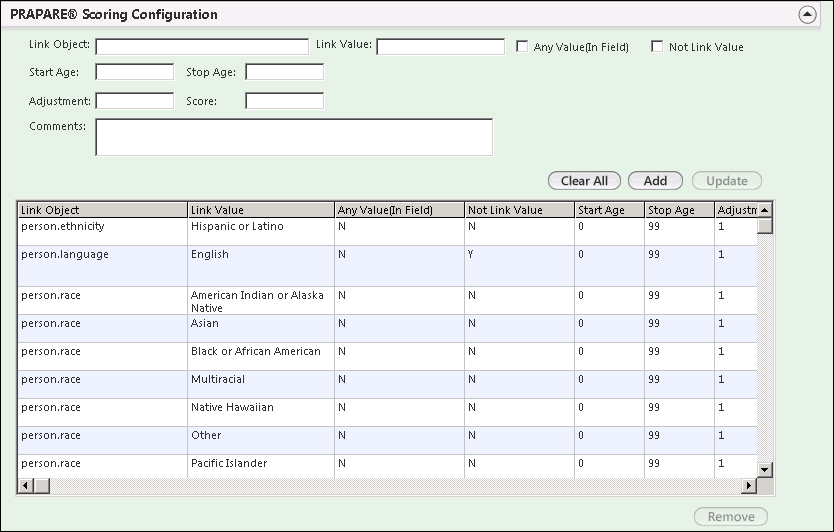This screenshot has width=834, height=532.
Task: Click the horizontal scrollbar thumb
Action: (41, 485)
